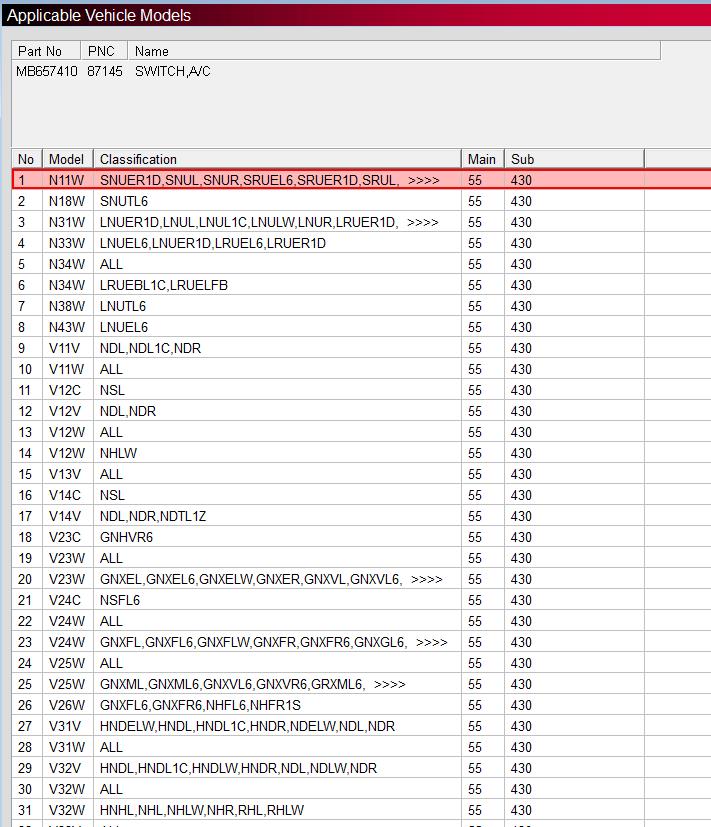Sort by the Model column header
Viewport: 711px width, 827px height.
click(67, 159)
